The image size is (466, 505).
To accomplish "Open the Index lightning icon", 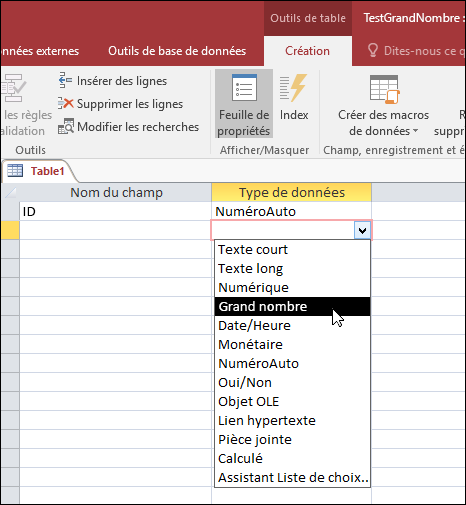I will tap(293, 88).
